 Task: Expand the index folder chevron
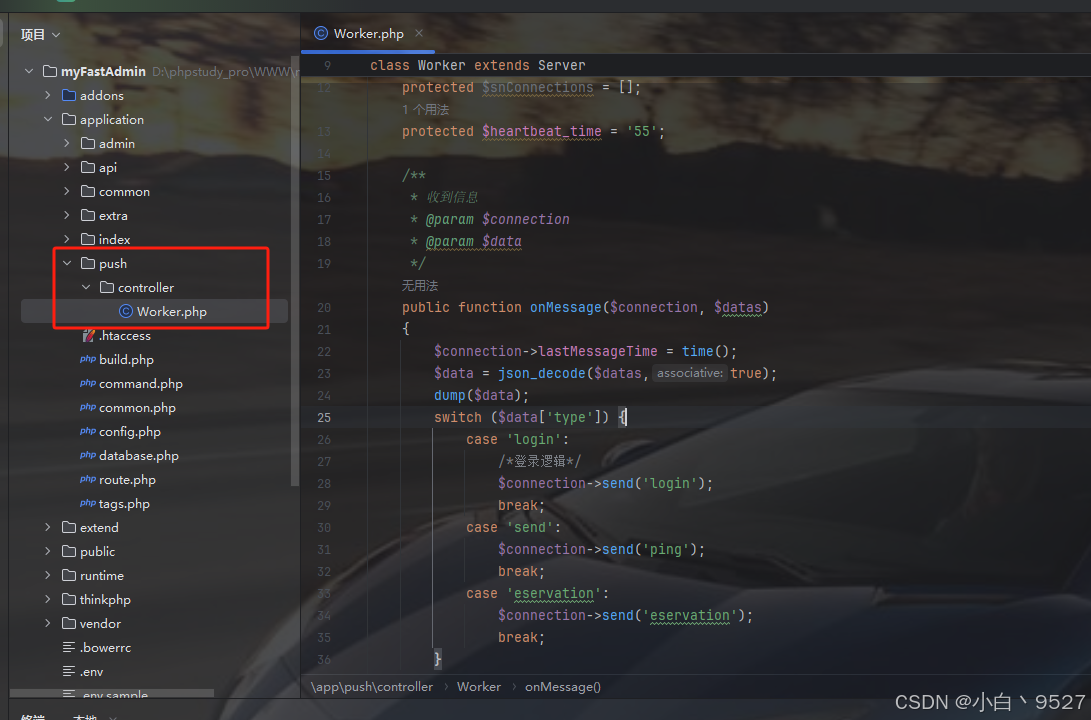pyautogui.click(x=67, y=239)
